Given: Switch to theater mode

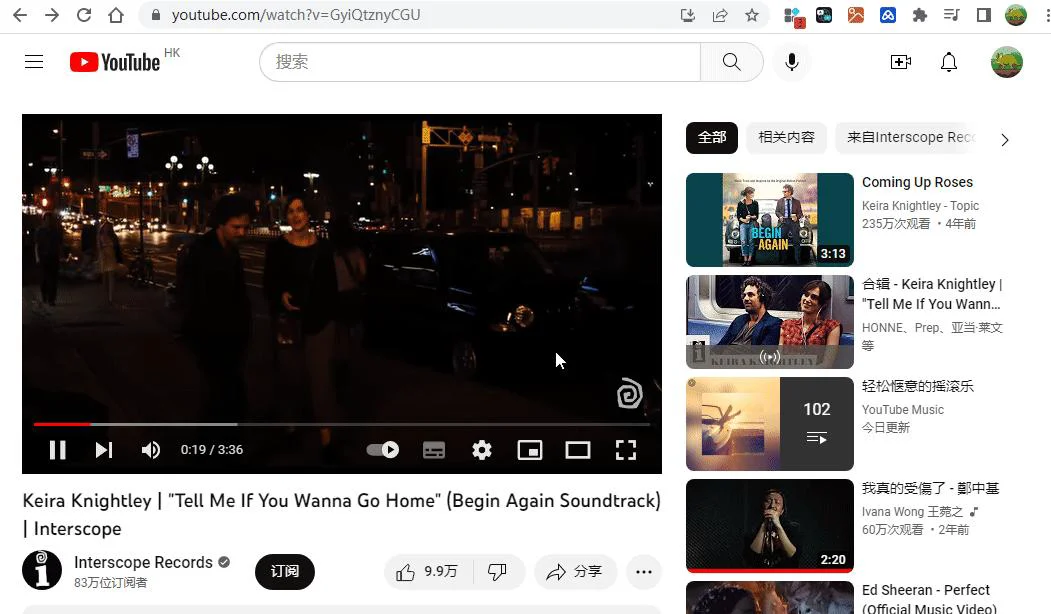Looking at the screenshot, I should point(577,450).
